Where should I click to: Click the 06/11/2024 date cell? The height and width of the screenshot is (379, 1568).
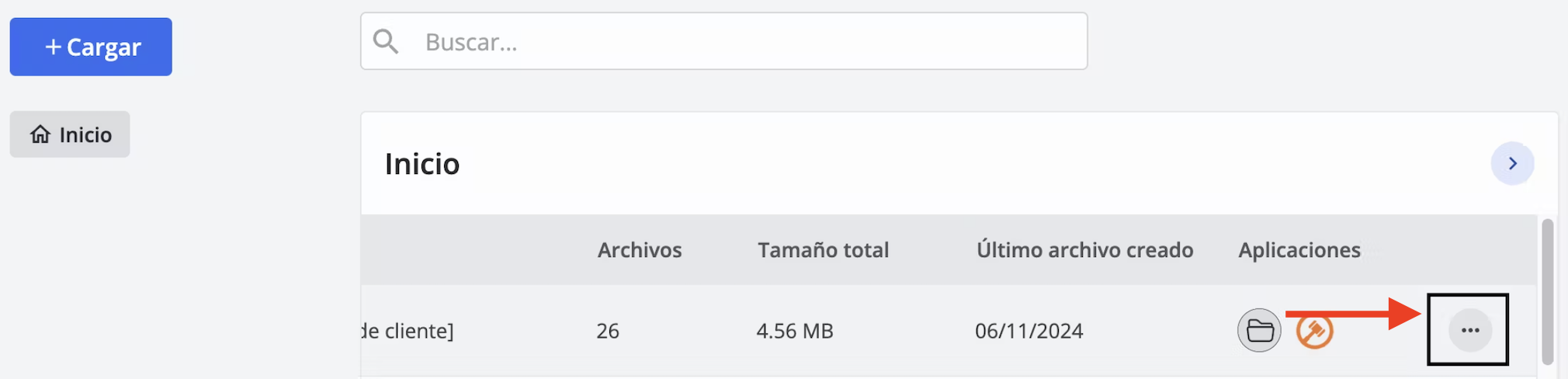(1029, 331)
